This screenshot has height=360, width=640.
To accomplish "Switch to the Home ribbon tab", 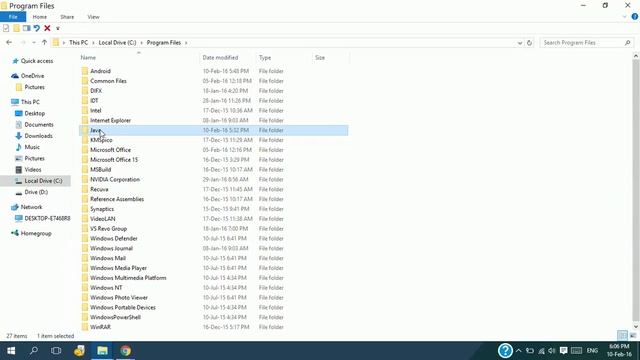I will (40, 17).
